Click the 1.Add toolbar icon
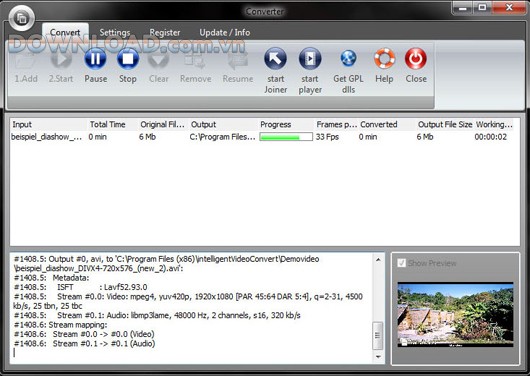 [26, 60]
